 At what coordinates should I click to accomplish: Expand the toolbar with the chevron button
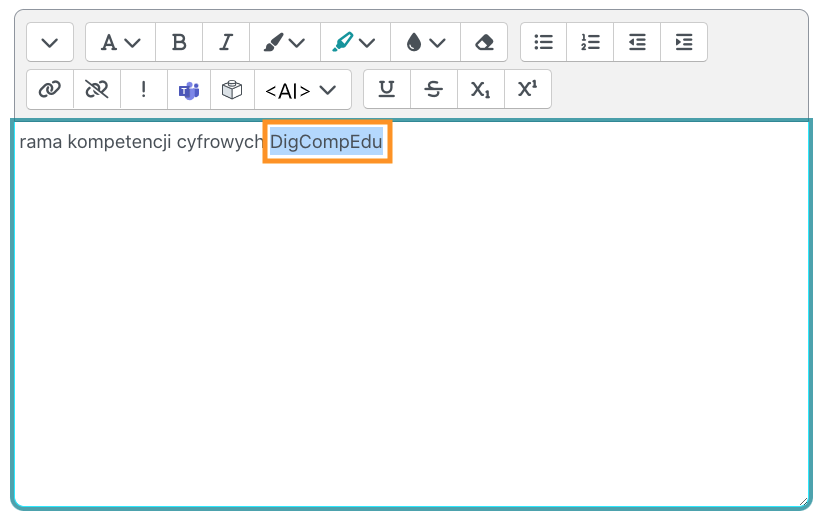(x=49, y=43)
